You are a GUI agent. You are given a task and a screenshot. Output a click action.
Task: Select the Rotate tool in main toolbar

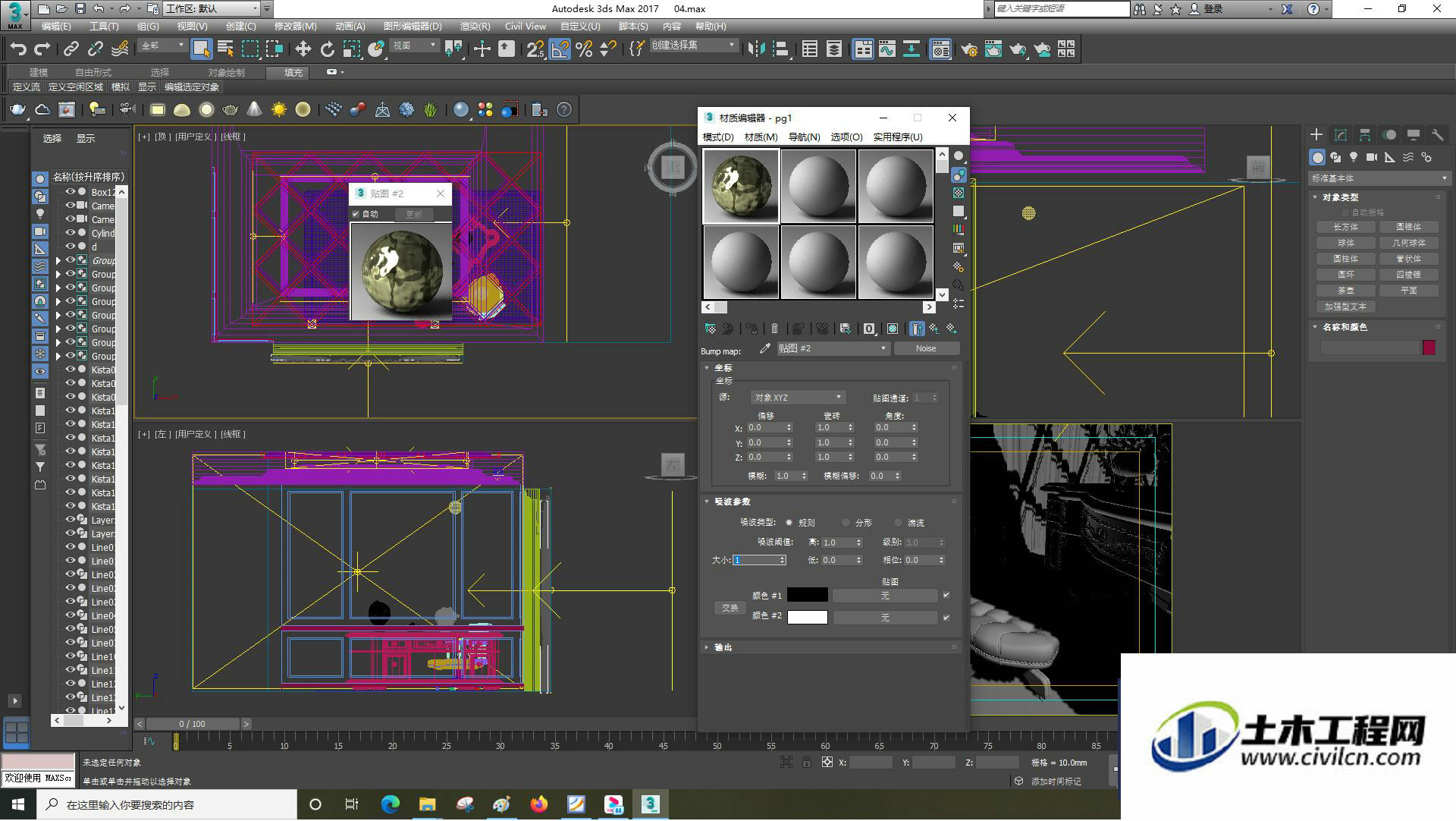pos(327,49)
